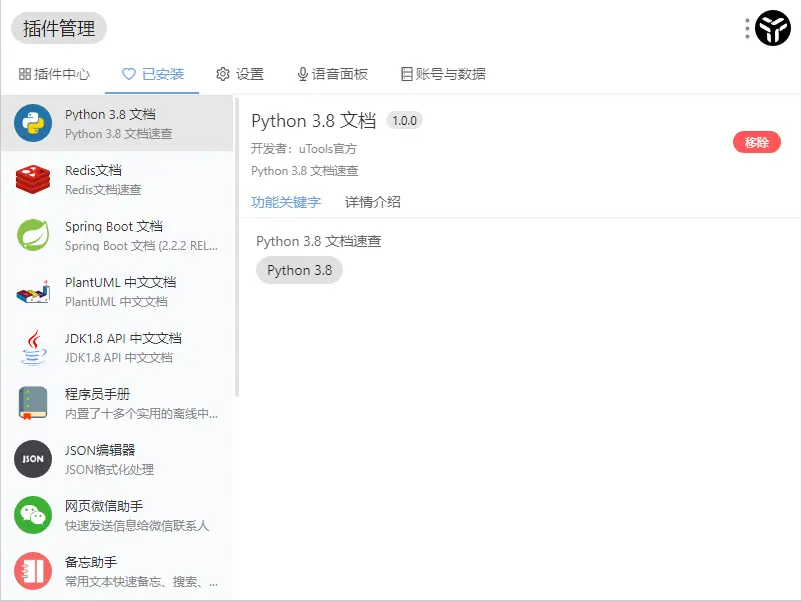Viewport: 802px width, 602px height.
Task: Click the 插件管理 title pill
Action: point(59,28)
